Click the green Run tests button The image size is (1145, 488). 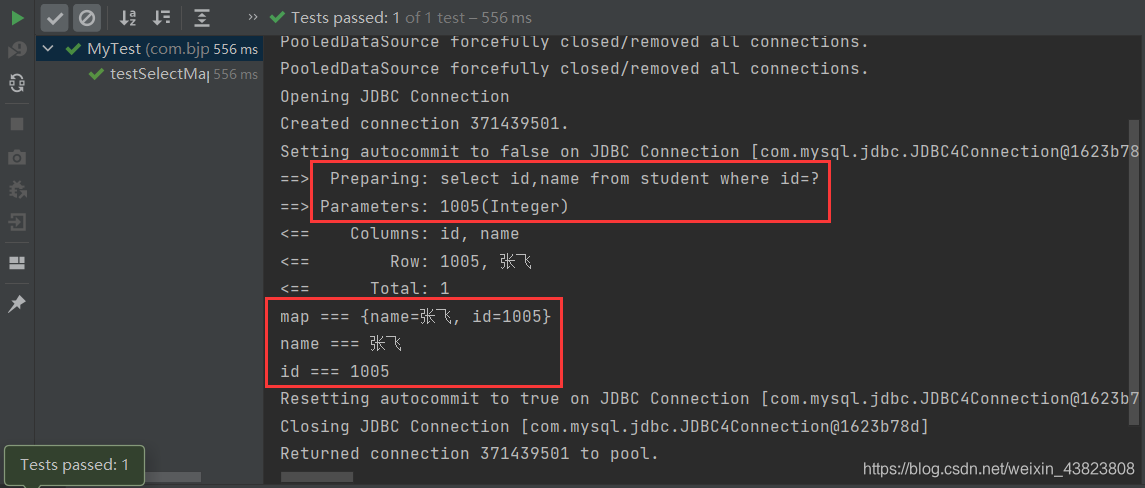tap(17, 17)
